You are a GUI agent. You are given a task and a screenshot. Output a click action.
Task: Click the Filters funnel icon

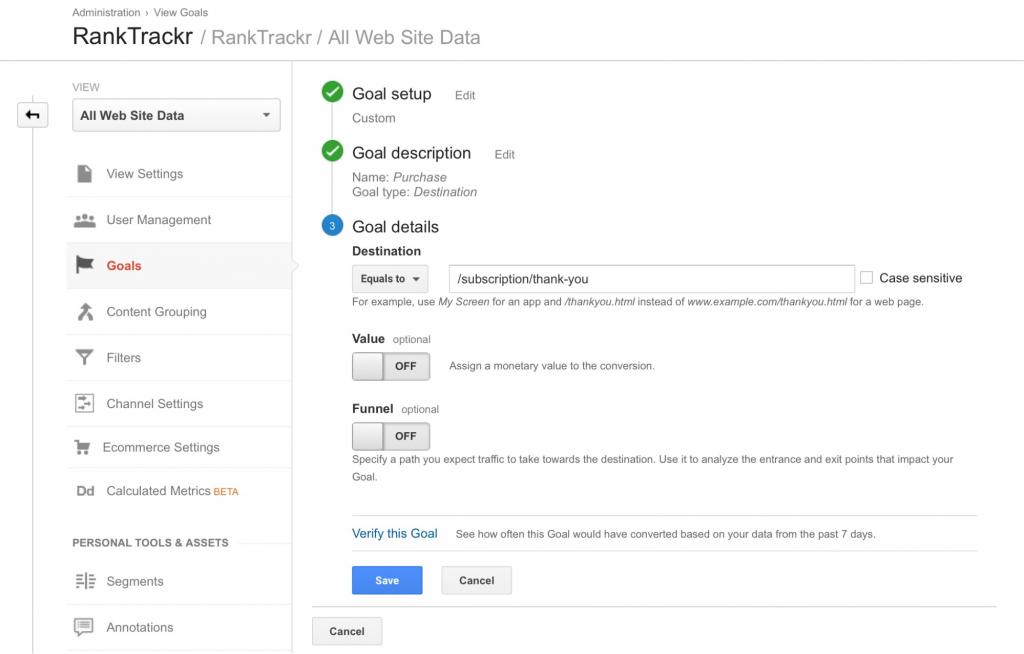tap(85, 358)
